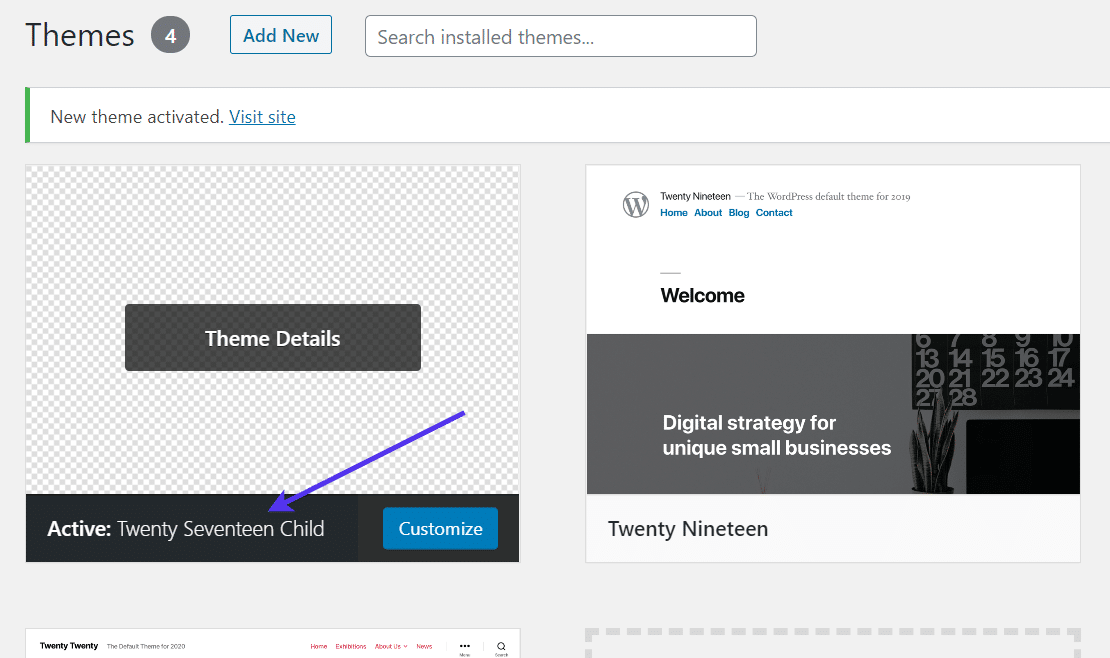Customize the active Twenty Seventeen Child theme
Viewport: 1110px width, 658px height.
(440, 528)
